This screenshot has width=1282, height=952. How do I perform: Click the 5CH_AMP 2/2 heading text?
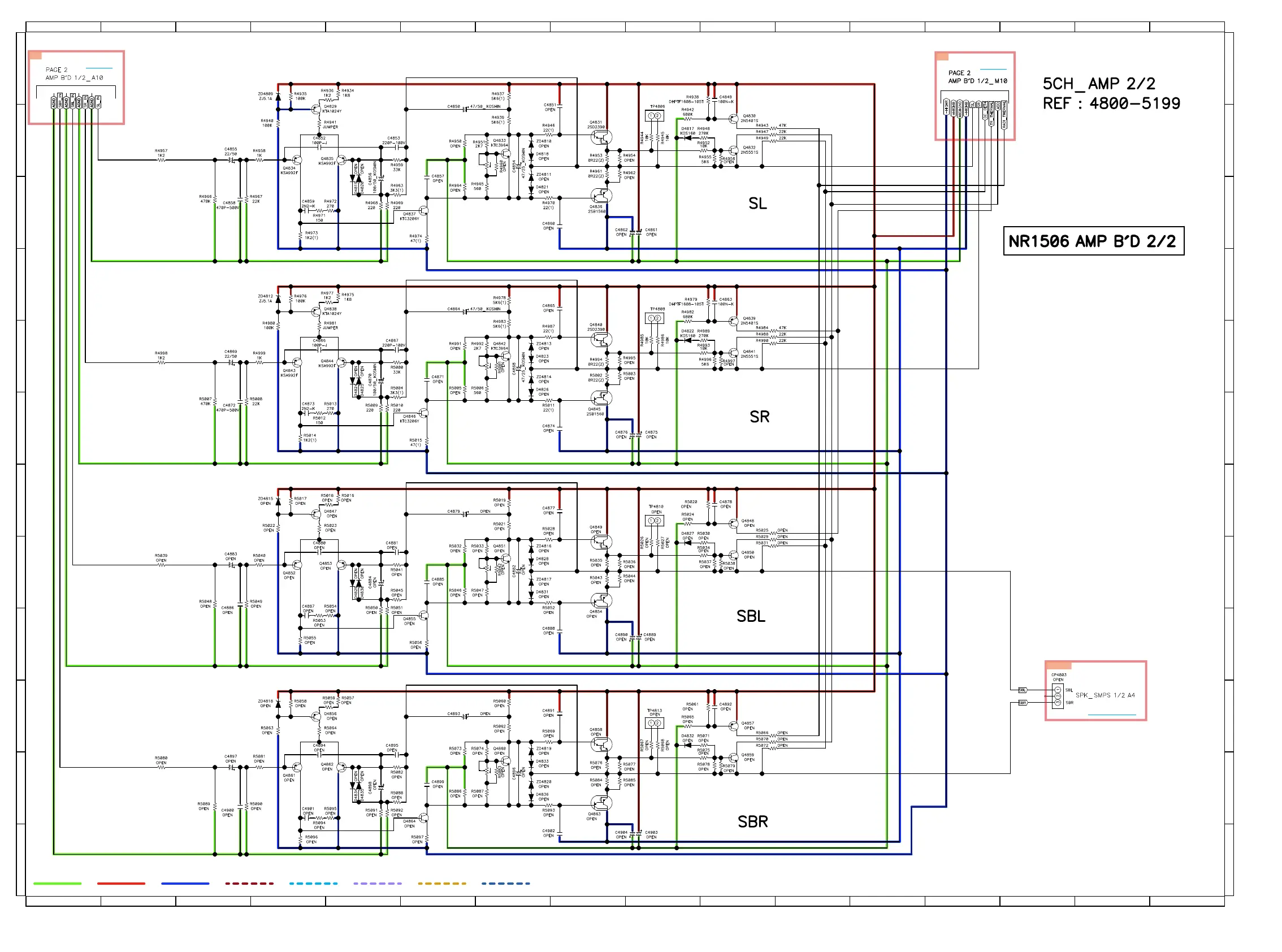coord(1098,84)
